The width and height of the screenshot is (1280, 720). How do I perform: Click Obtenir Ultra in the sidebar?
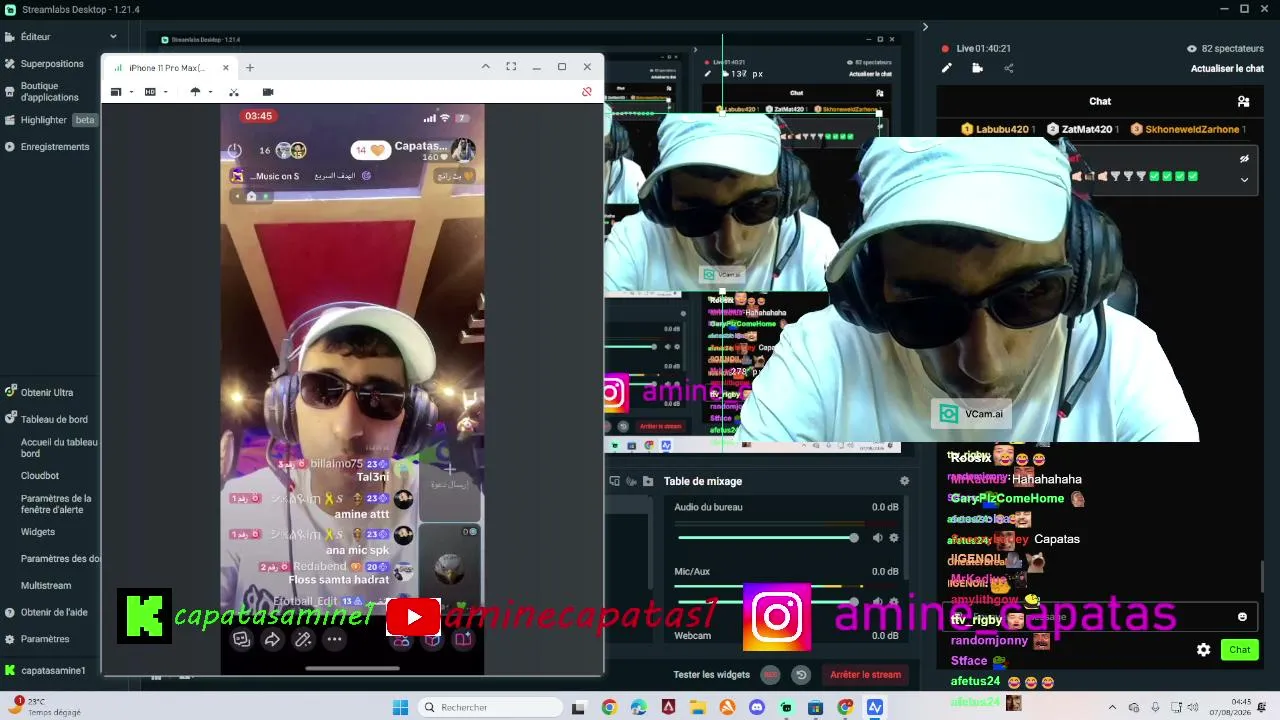point(46,393)
